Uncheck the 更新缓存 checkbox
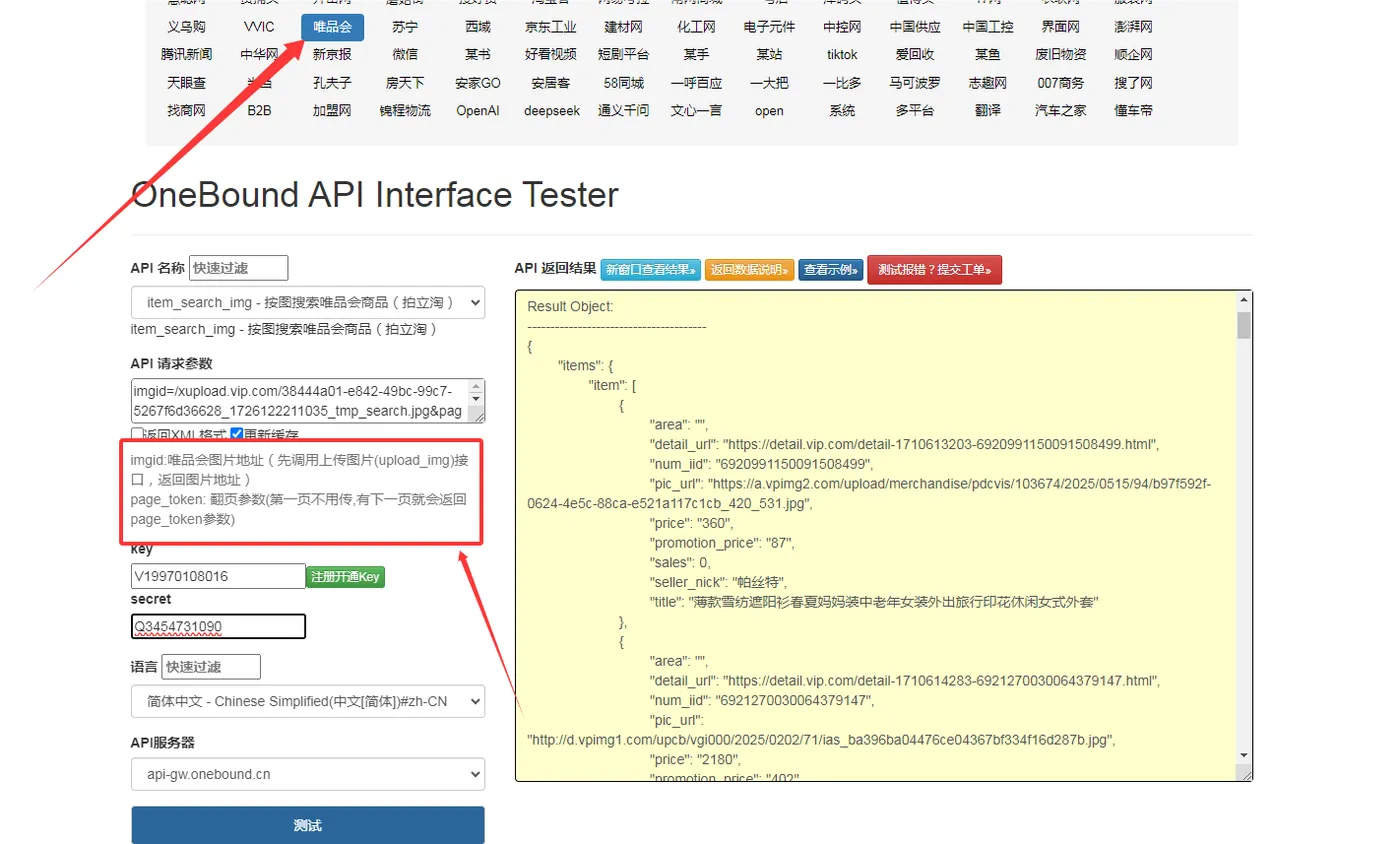 tap(237, 435)
